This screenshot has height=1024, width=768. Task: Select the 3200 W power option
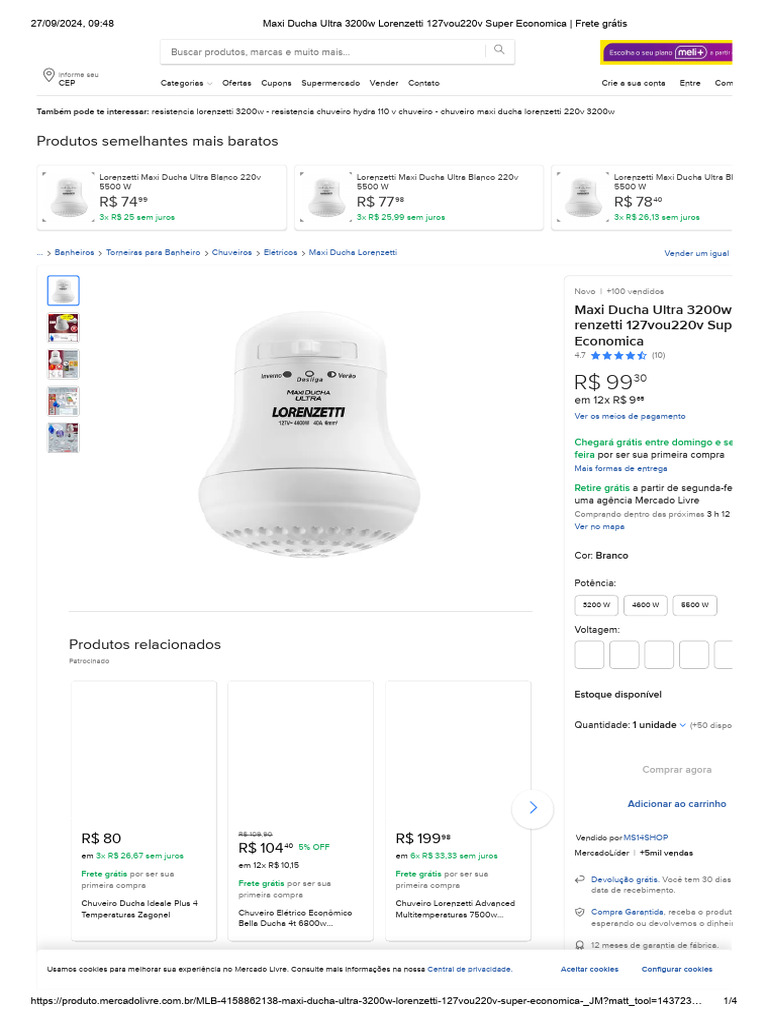(x=597, y=605)
